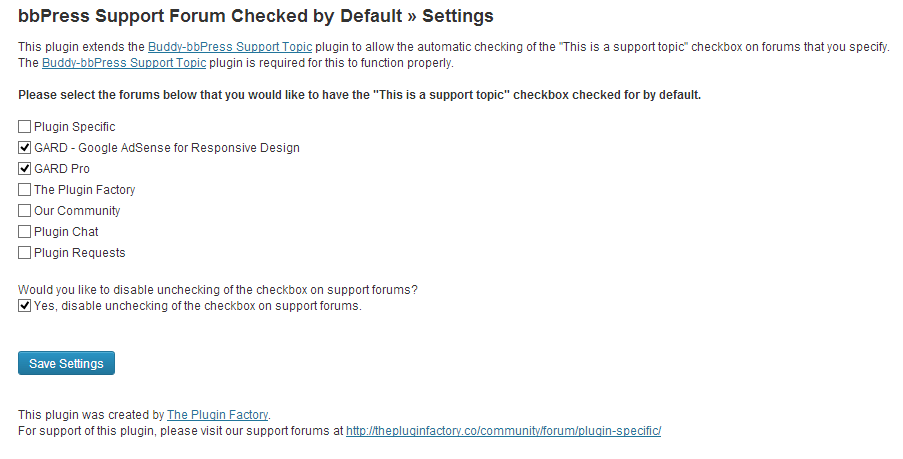Visit The Plugin Factory link in footer
This screenshot has width=903, height=459.
click(218, 414)
